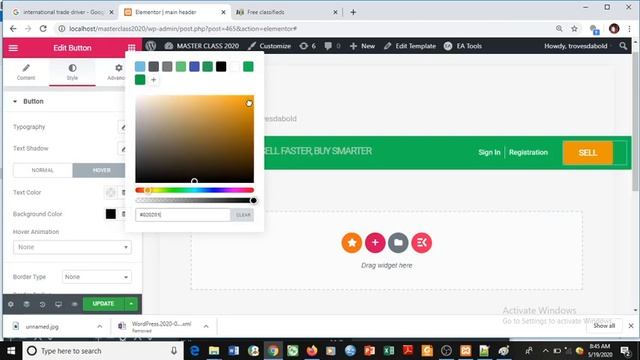Click the Preview Changes eye icon
The image size is (640, 360).
pyautogui.click(x=74, y=304)
